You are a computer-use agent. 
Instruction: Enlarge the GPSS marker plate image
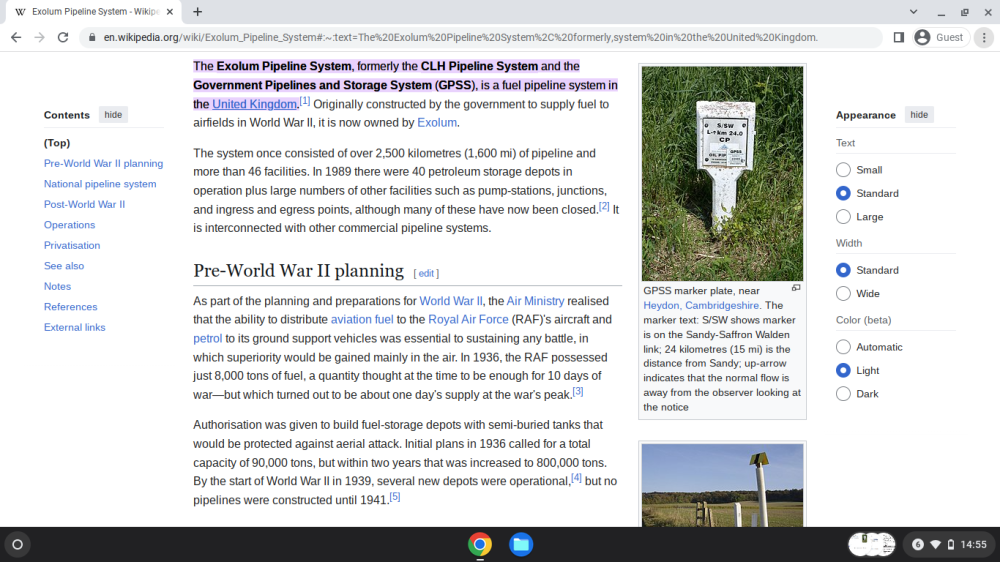click(796, 288)
